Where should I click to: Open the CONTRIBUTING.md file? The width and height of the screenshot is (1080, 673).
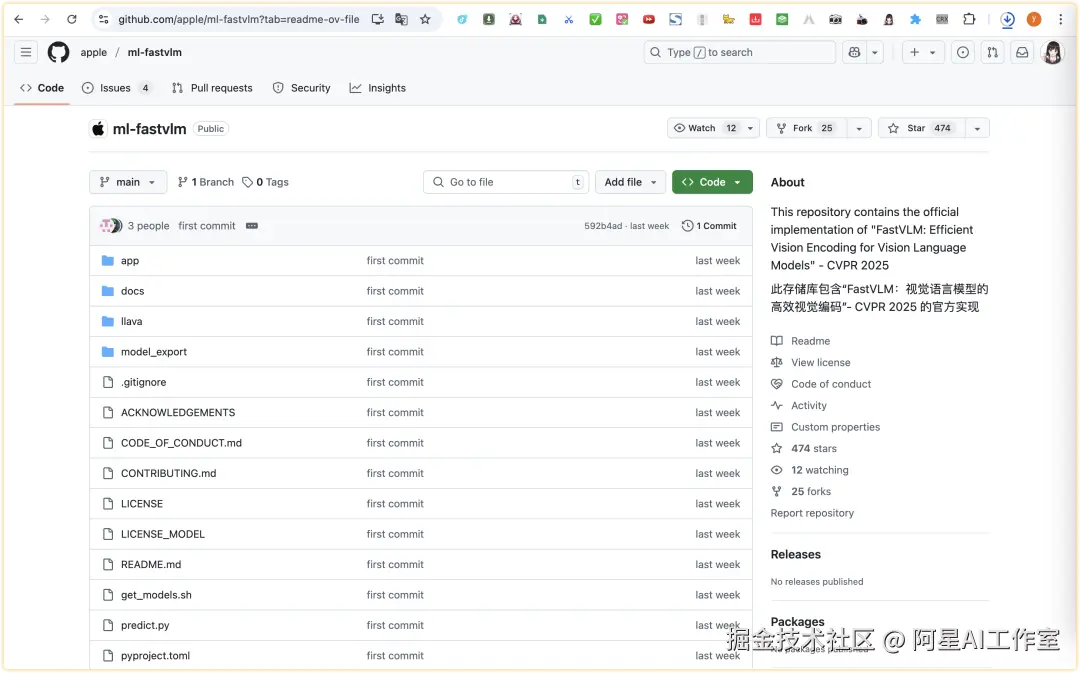tap(168, 473)
